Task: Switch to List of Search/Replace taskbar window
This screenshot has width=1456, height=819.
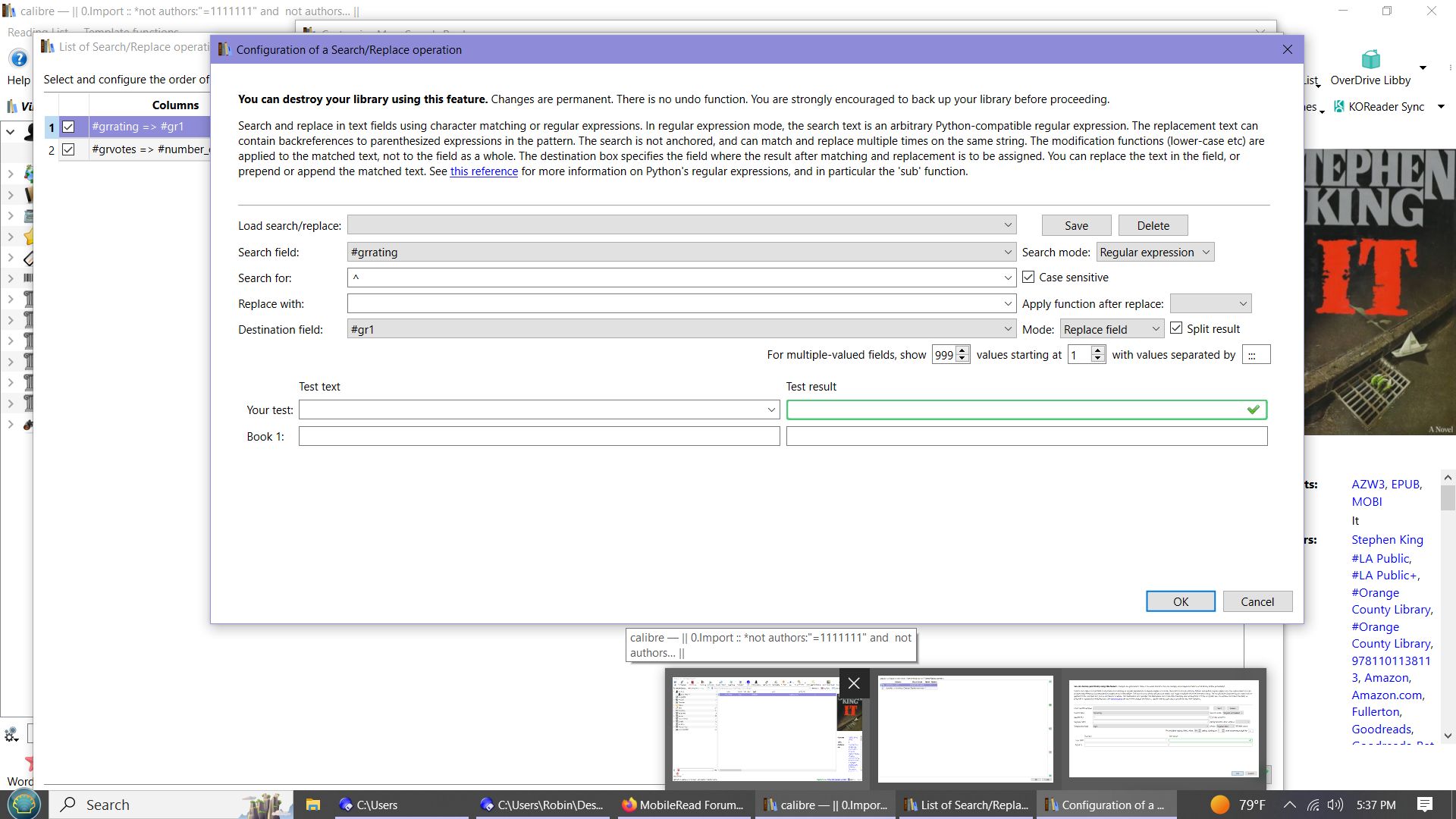Action: 966,805
